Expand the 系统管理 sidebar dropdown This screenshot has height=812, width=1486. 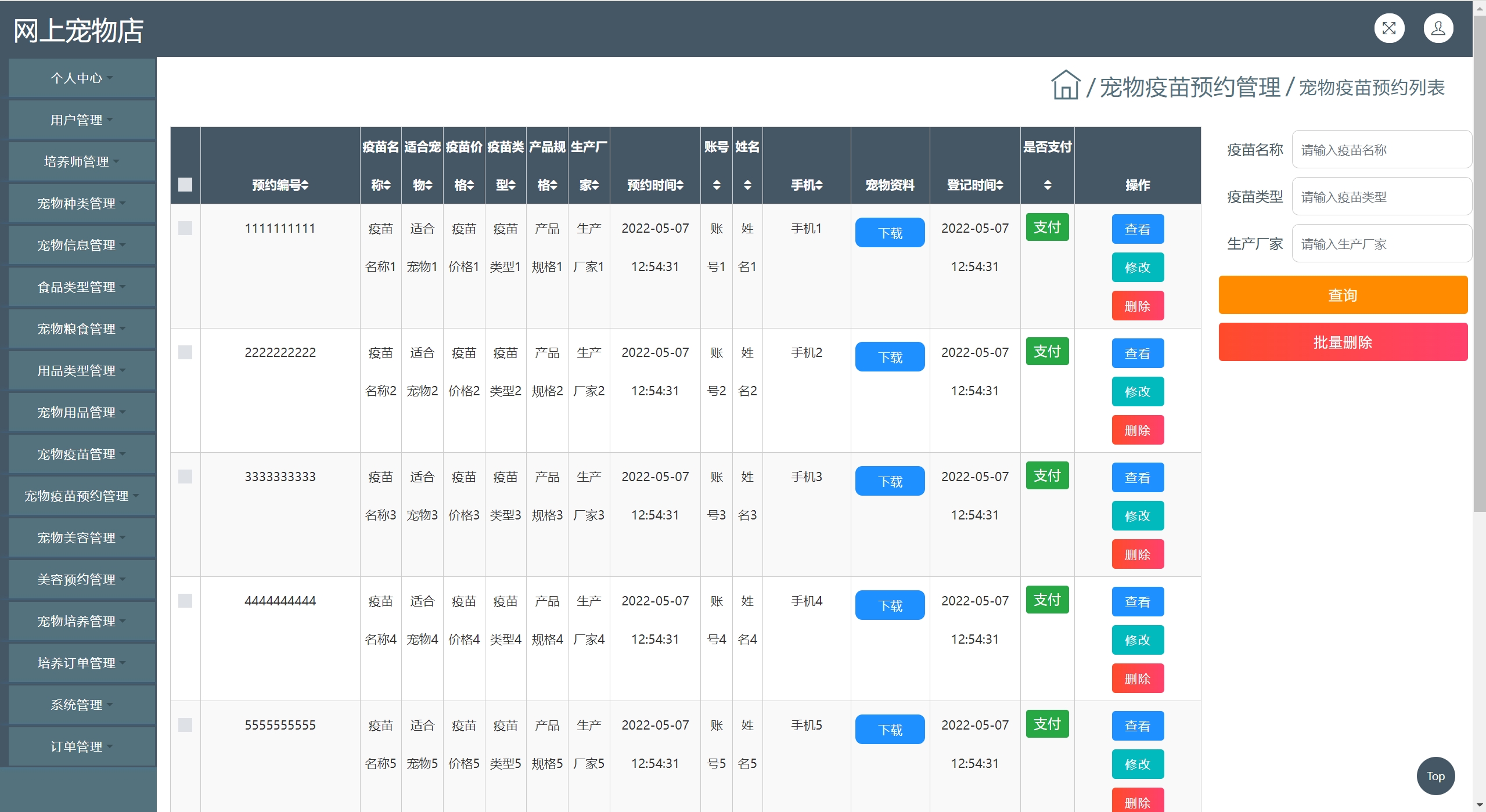pos(81,705)
